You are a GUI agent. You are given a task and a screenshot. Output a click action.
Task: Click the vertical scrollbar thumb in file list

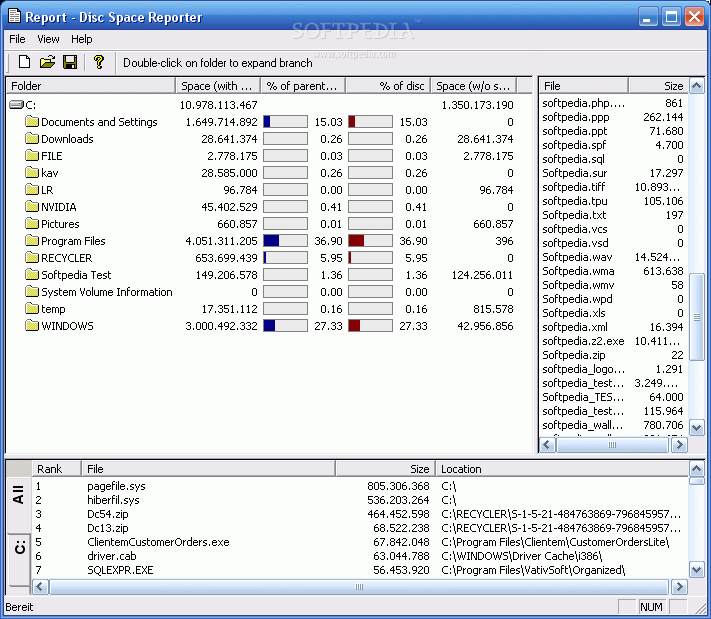coord(696,317)
